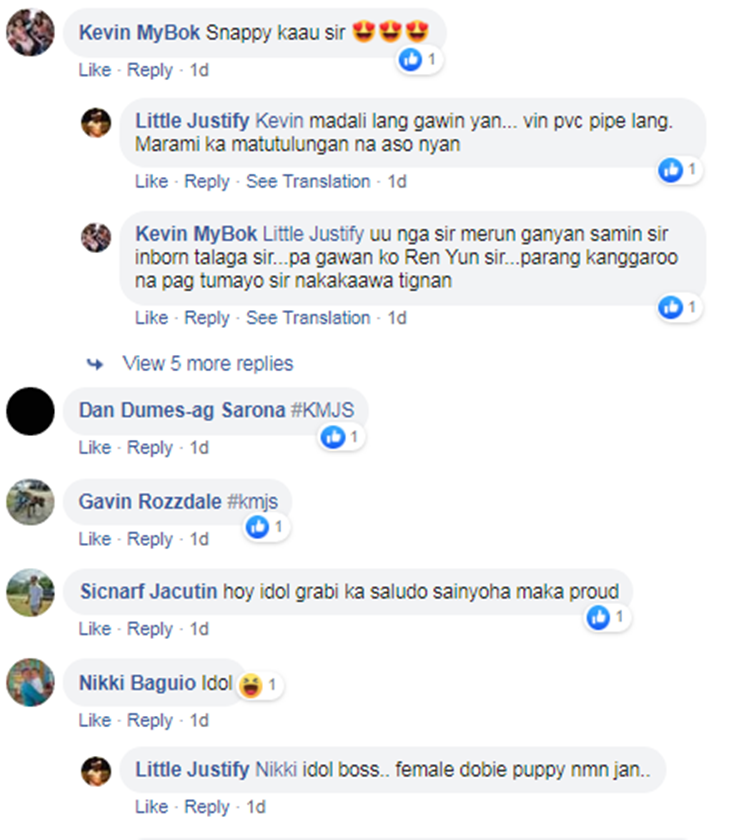750x840 pixels.
Task: Reply to Gavin Rozzdale's #kmjs comment
Action: [x=150, y=539]
